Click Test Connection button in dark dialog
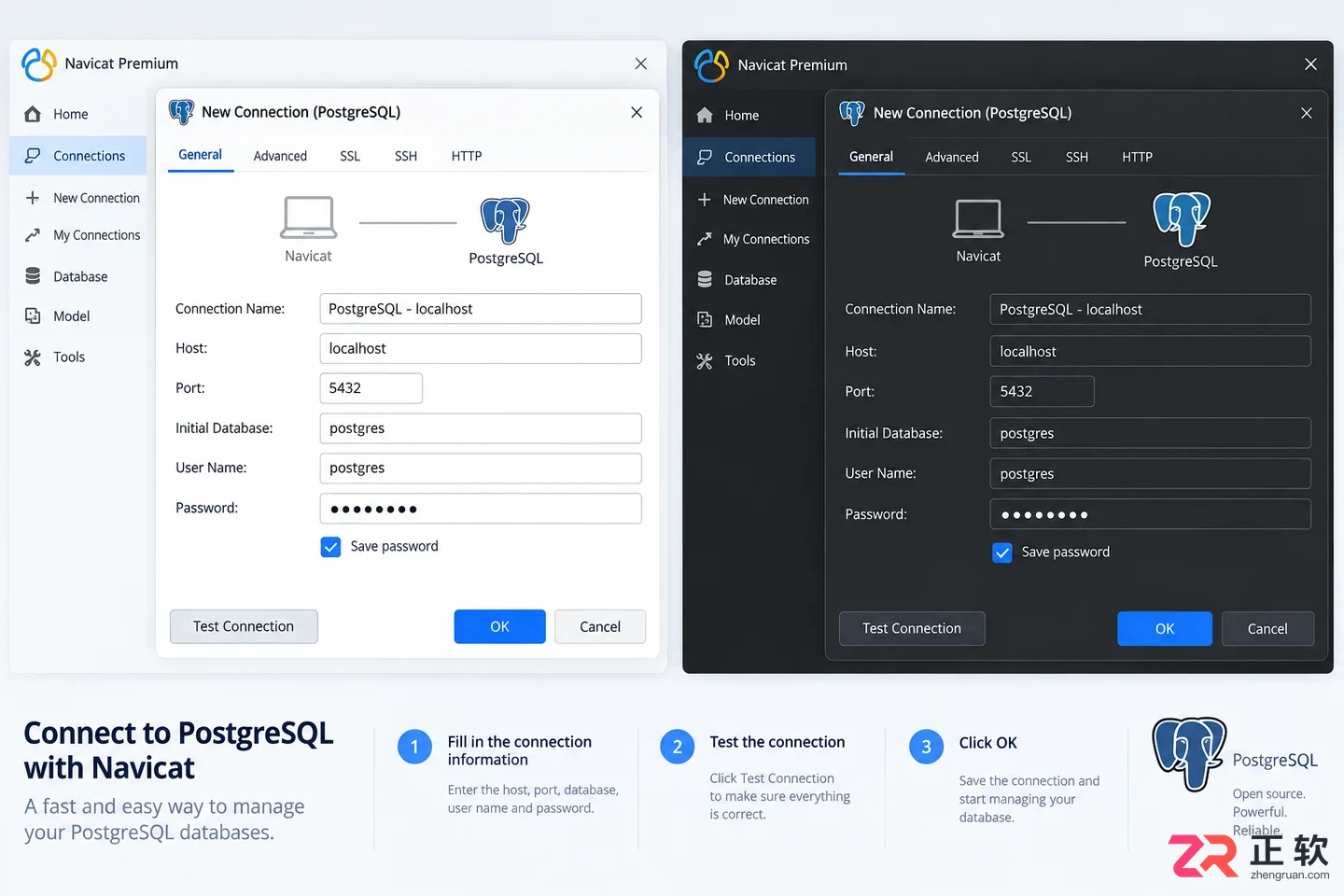This screenshot has width=1344, height=896. coord(912,628)
